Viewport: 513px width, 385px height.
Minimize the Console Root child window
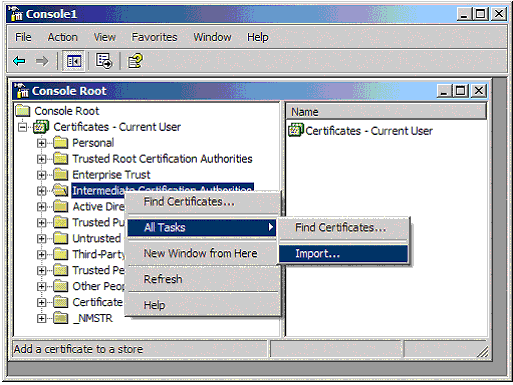[444, 91]
